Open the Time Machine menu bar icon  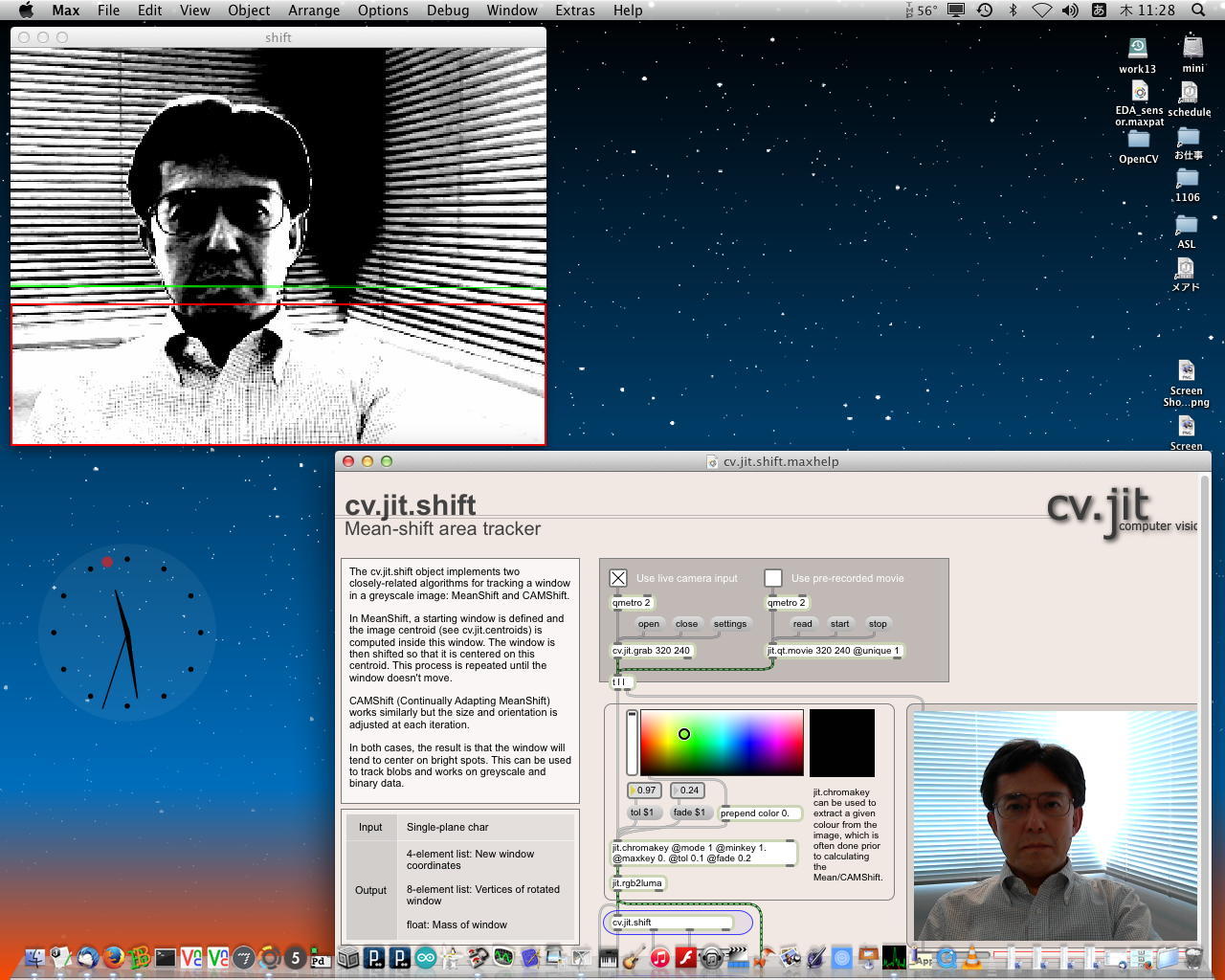[985, 11]
